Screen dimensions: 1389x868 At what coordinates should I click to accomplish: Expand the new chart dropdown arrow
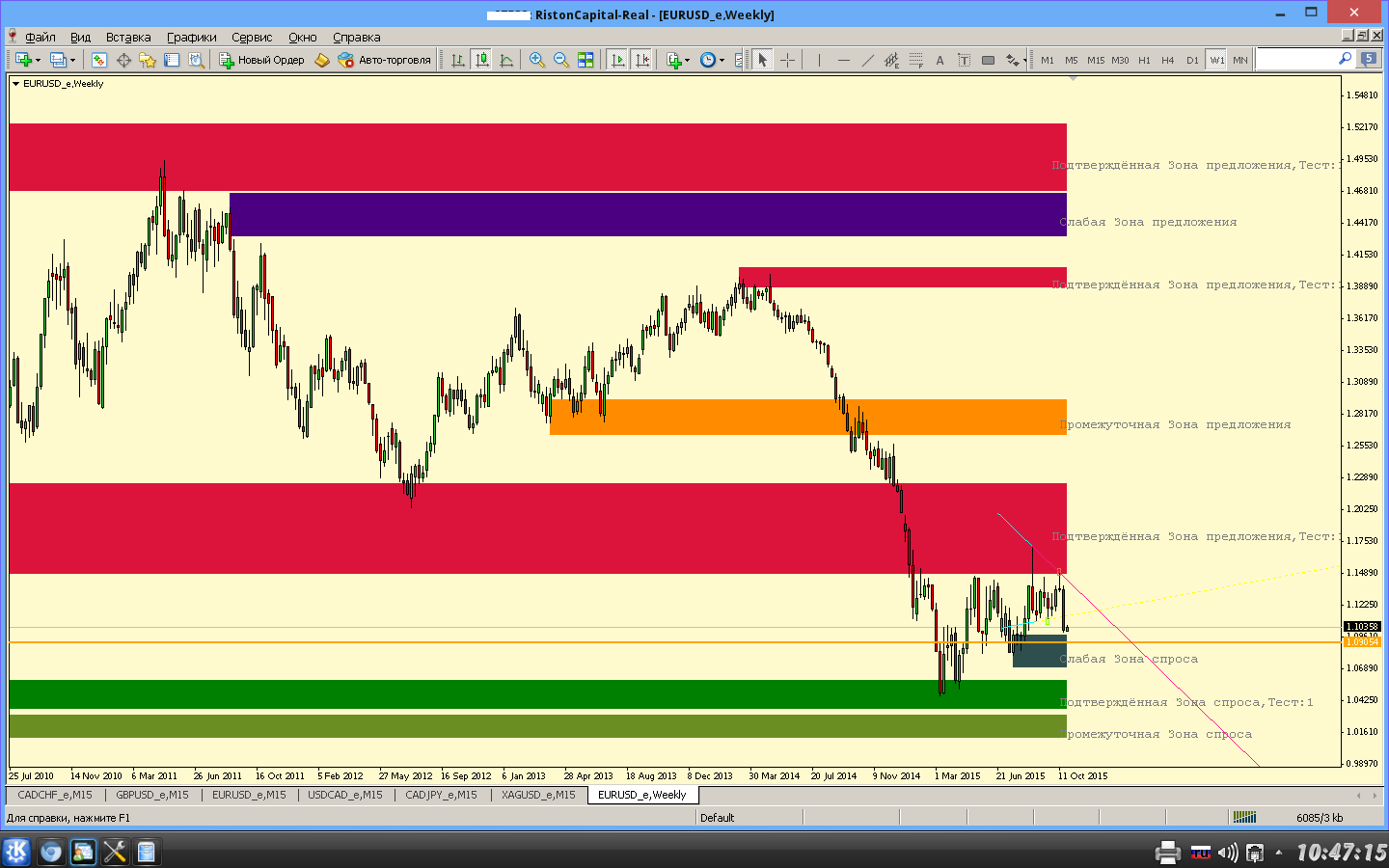[38, 61]
